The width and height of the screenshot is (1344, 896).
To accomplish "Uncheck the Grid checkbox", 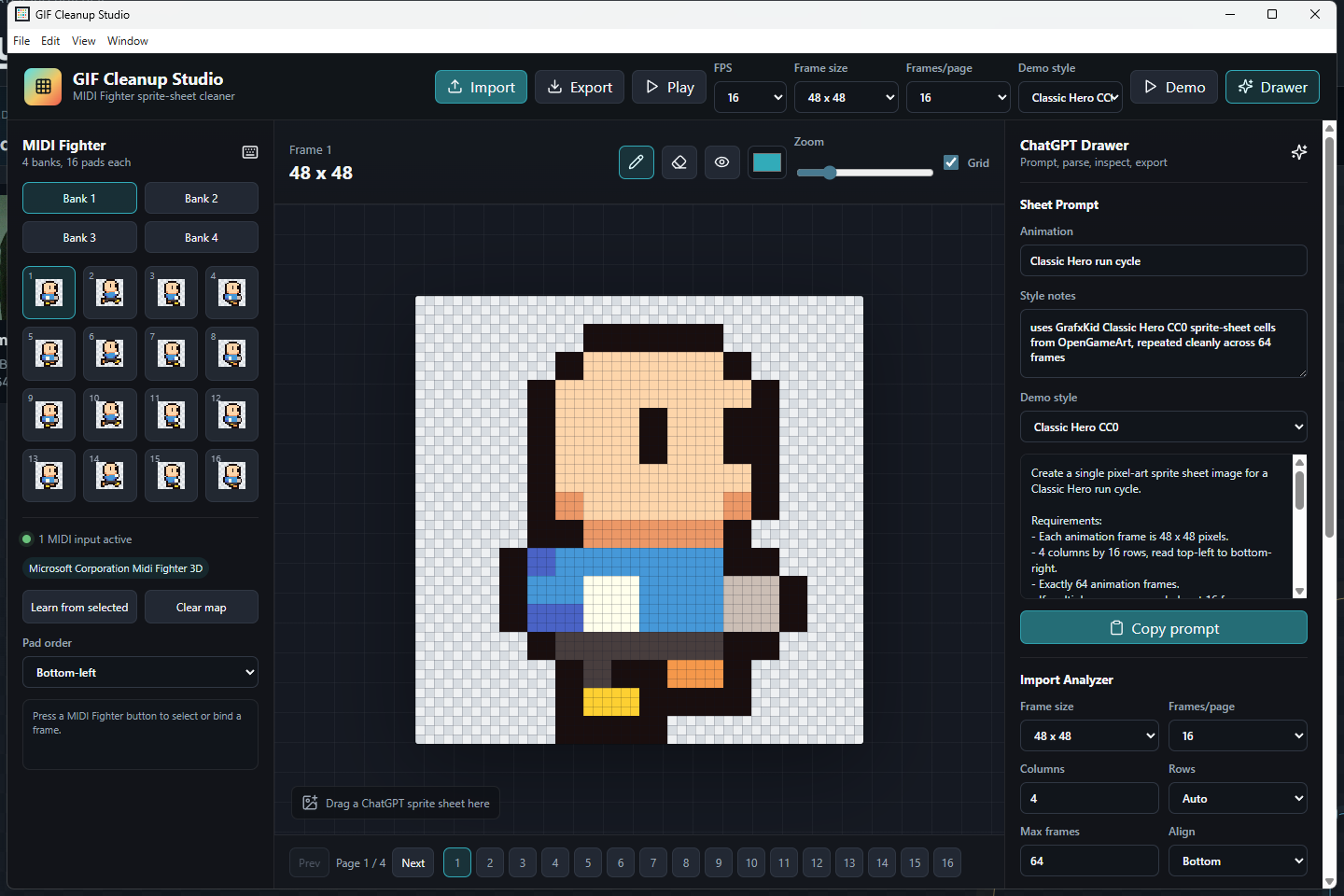I will pos(951,162).
